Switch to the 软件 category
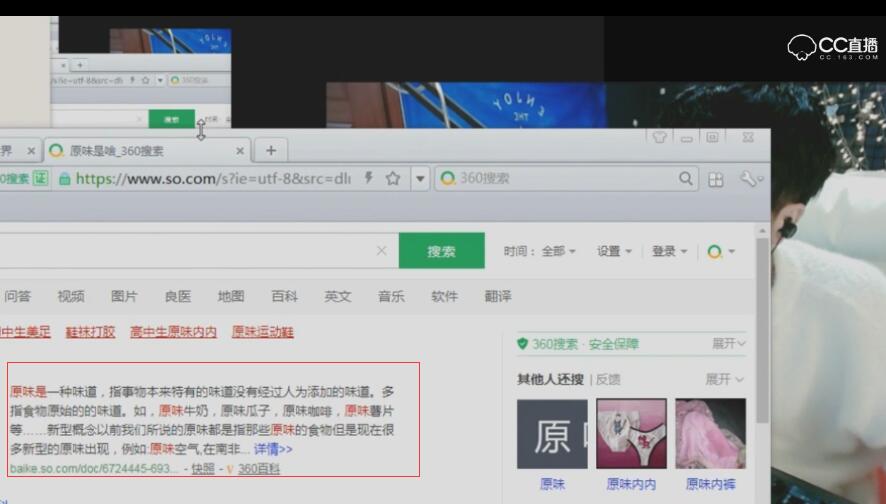The width and height of the screenshot is (886, 504). coord(445,296)
